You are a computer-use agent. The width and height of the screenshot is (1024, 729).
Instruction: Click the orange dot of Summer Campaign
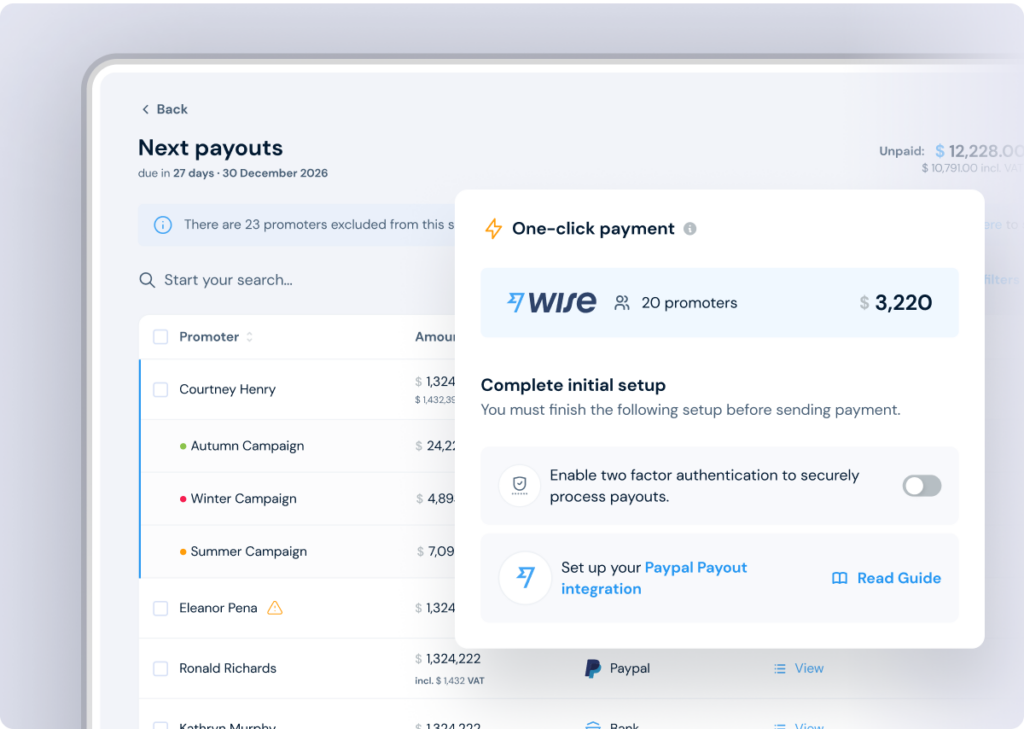point(183,552)
